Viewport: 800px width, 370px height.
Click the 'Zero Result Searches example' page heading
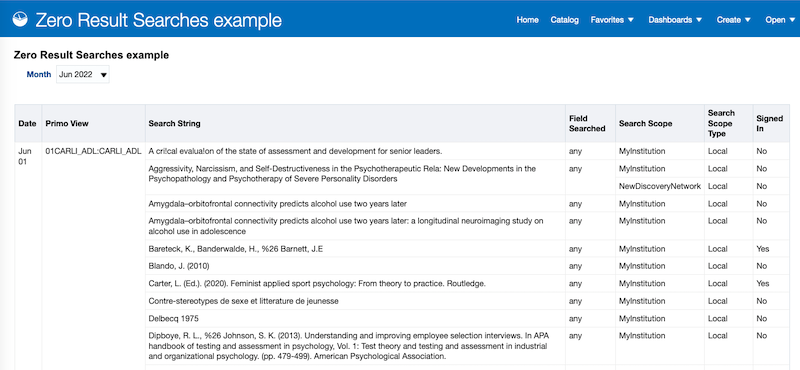(91, 55)
